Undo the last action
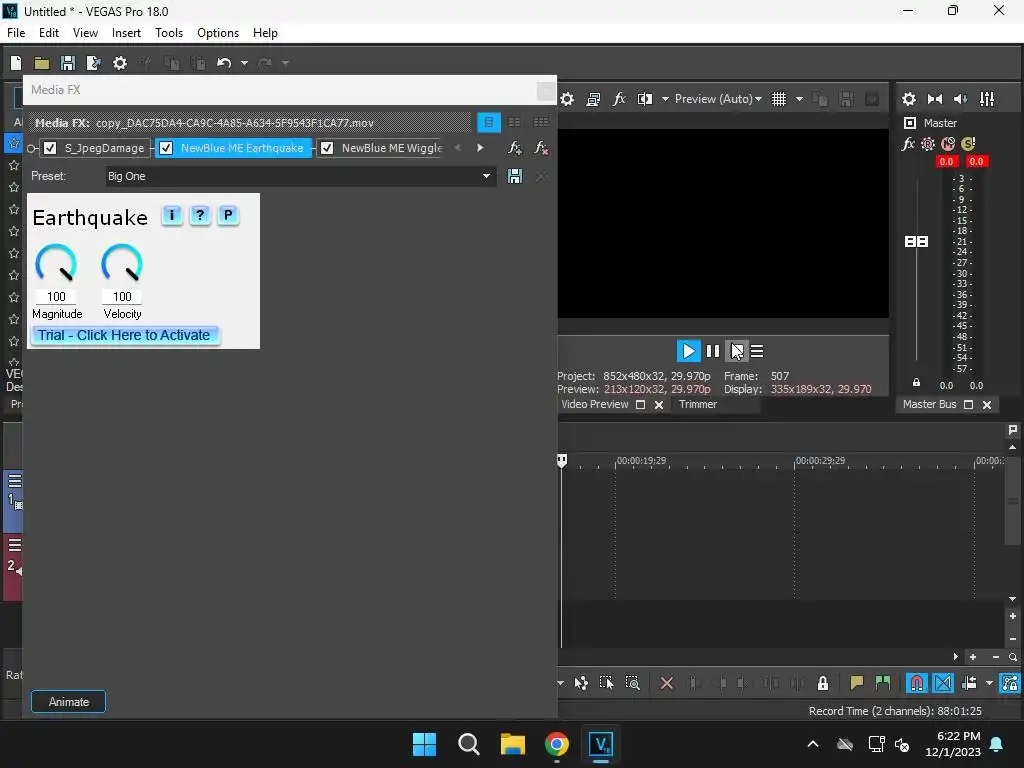Screen dimensions: 1024x768 (x=224, y=63)
